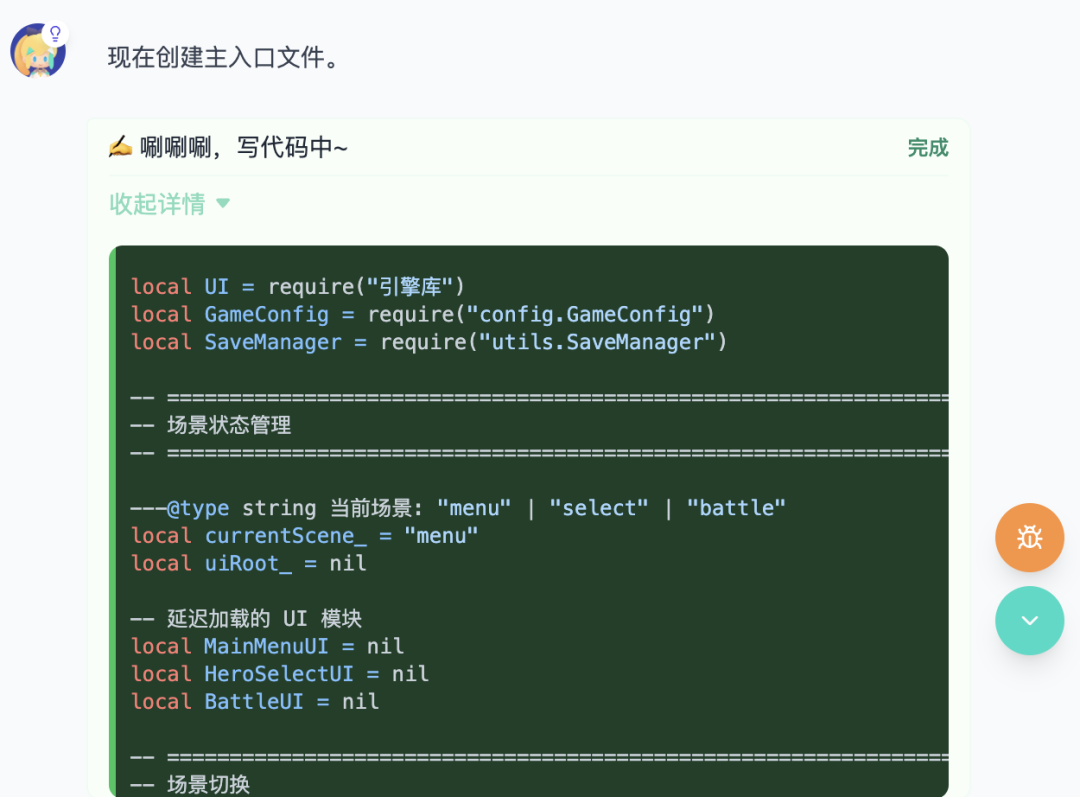Screen dimensions: 1080x797
Task: Click line local BattleUI = nil
Action: click(255, 701)
